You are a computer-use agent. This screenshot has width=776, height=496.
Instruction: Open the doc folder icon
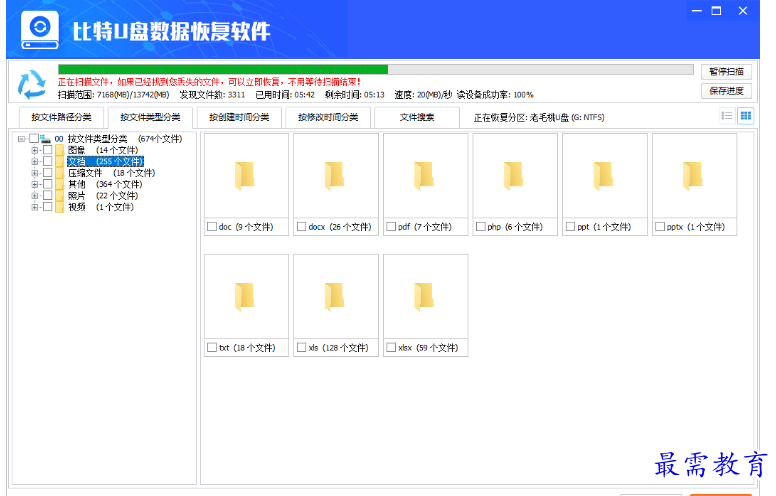(x=244, y=176)
